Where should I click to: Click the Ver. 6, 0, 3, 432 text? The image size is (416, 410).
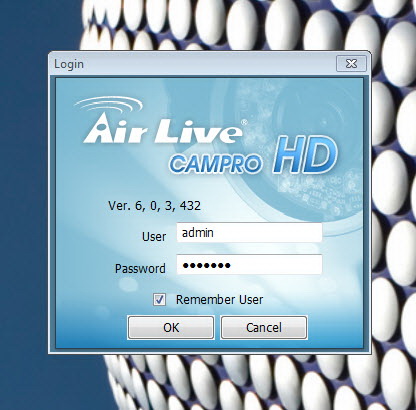tap(154, 205)
